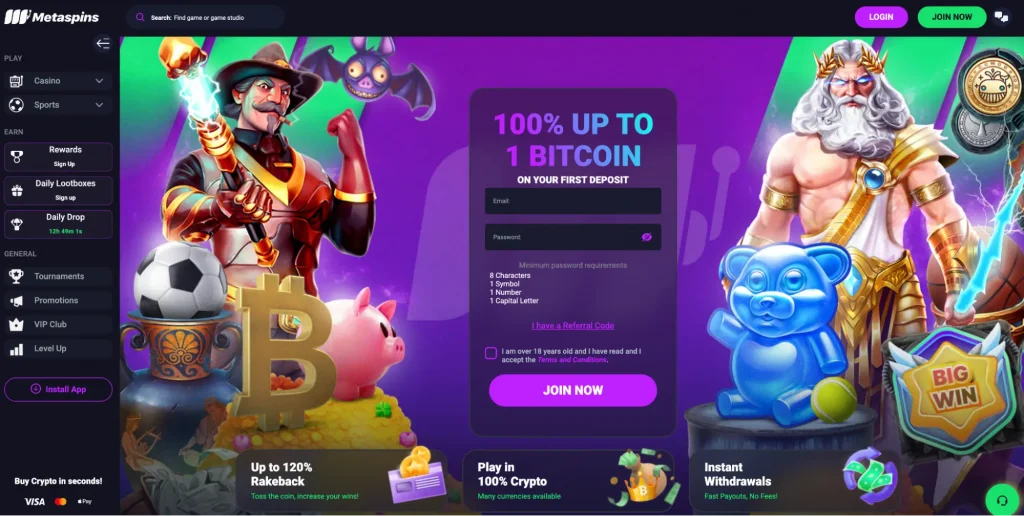The width and height of the screenshot is (1024, 516).
Task: Expand the Sports menu chevron
Action: click(99, 105)
